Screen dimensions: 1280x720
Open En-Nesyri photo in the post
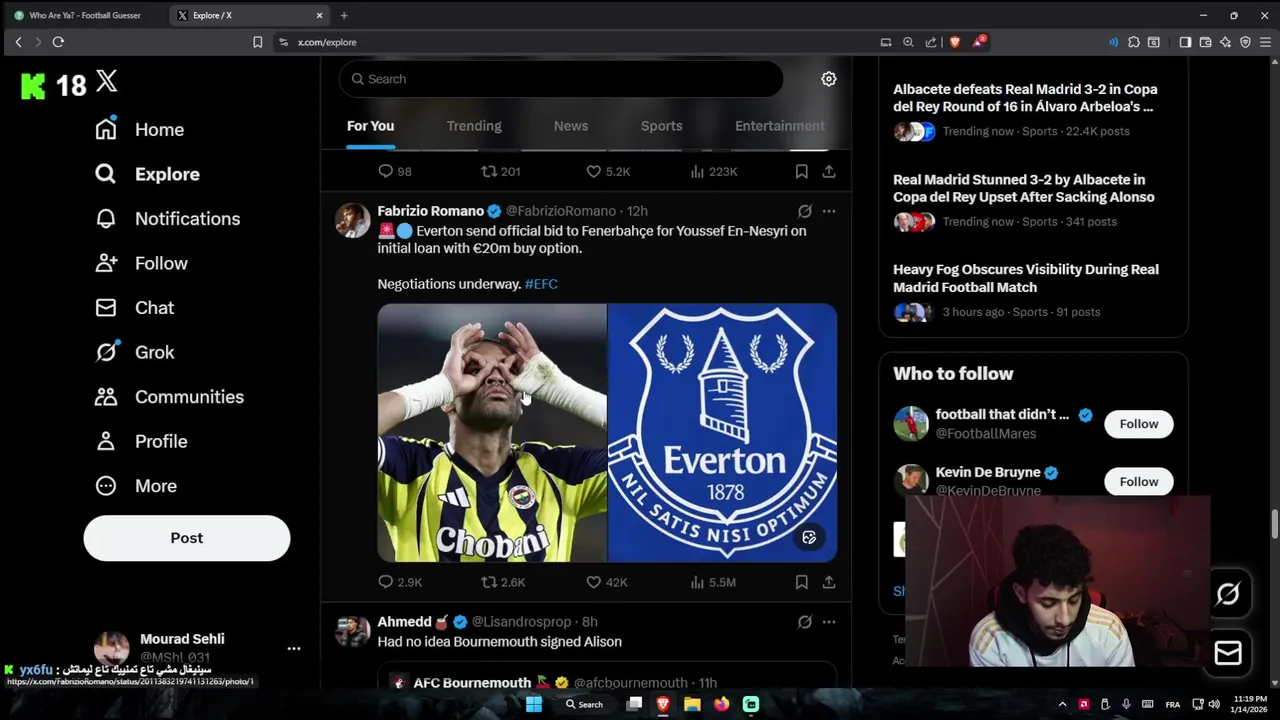pos(492,433)
